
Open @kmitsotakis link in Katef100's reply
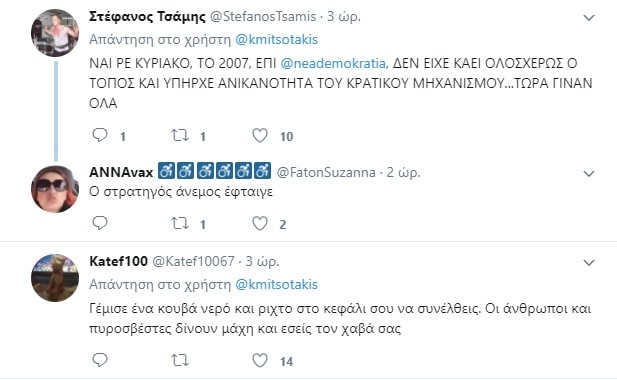(276, 284)
